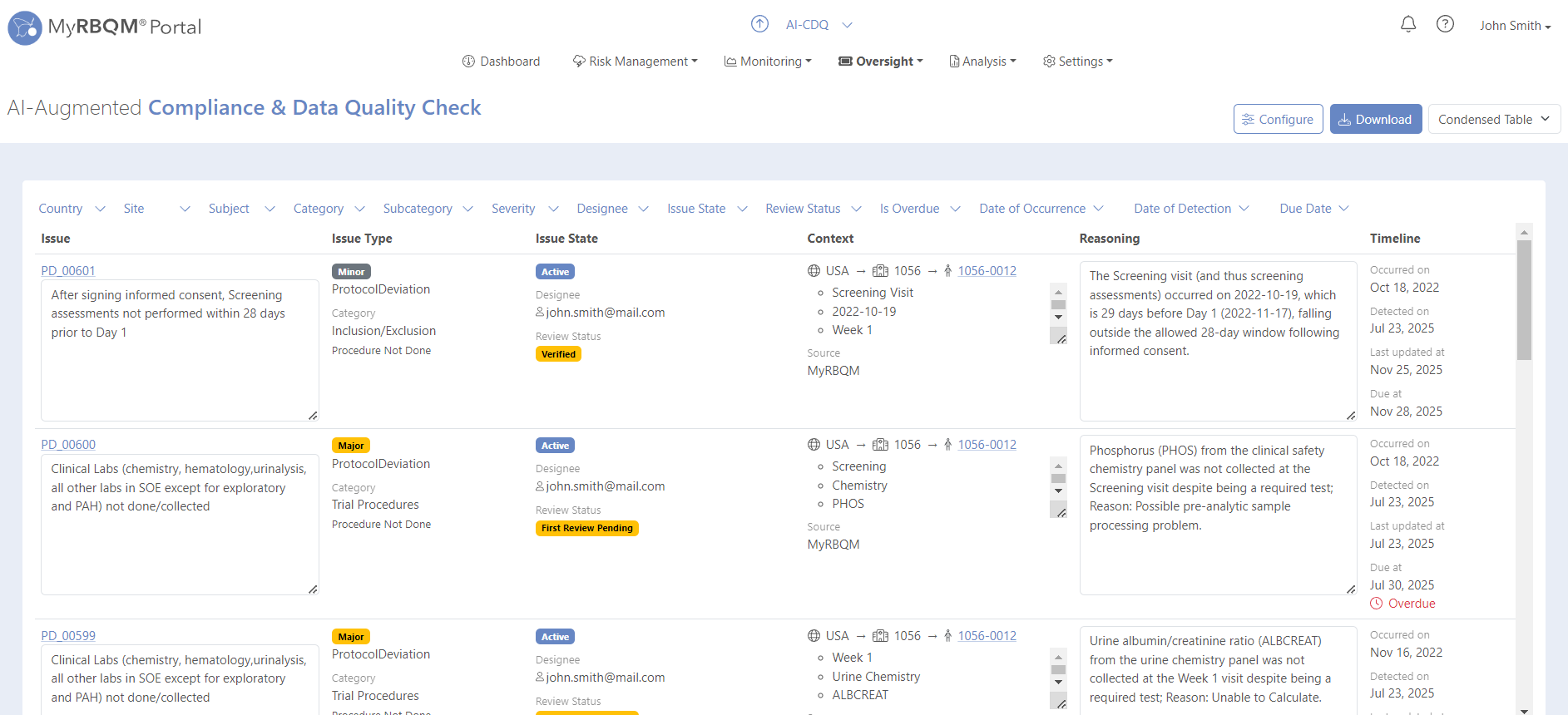Open subject 1056-0012 link in PD_00601 row
The height and width of the screenshot is (715, 1568).
pos(987,271)
